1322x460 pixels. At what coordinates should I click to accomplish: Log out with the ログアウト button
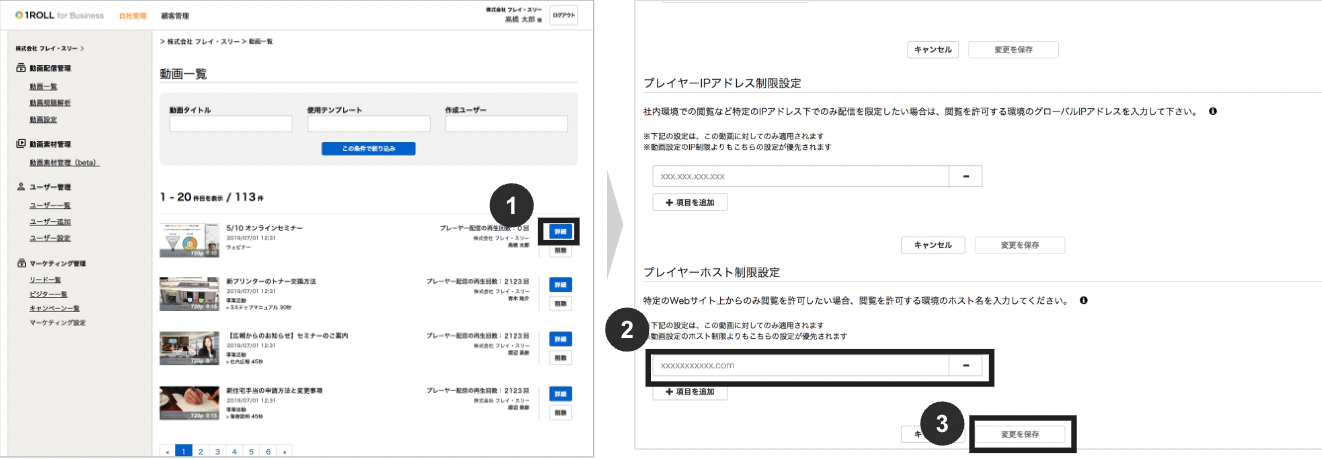565,15
